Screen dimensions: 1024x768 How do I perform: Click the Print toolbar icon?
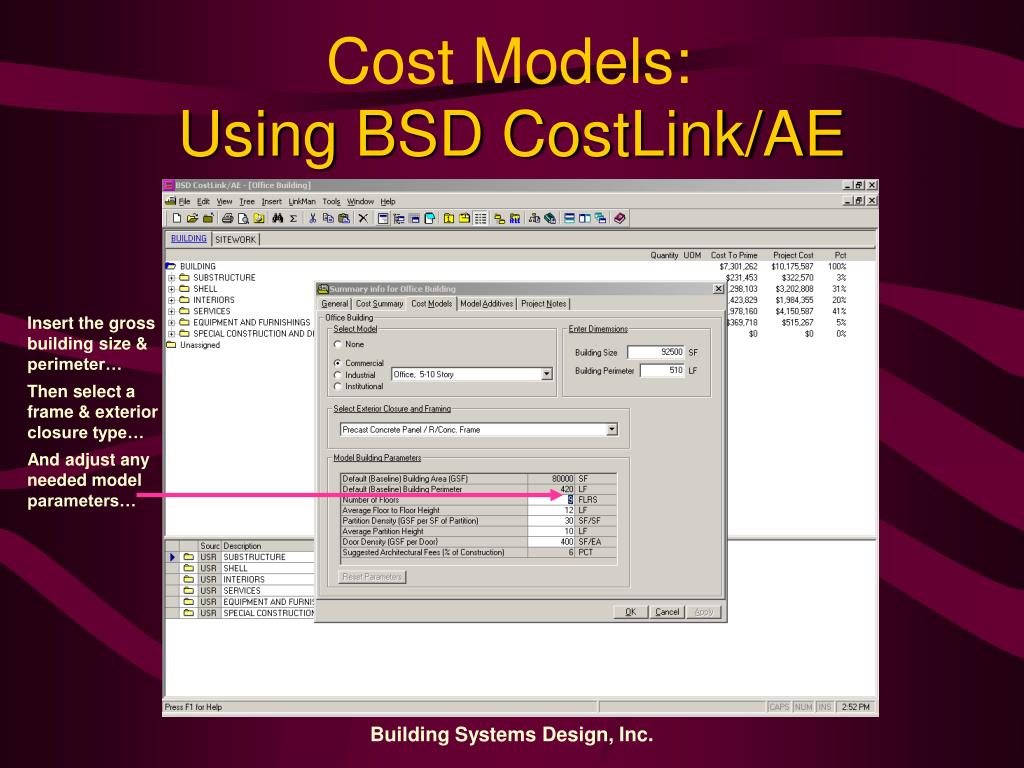coord(227,218)
